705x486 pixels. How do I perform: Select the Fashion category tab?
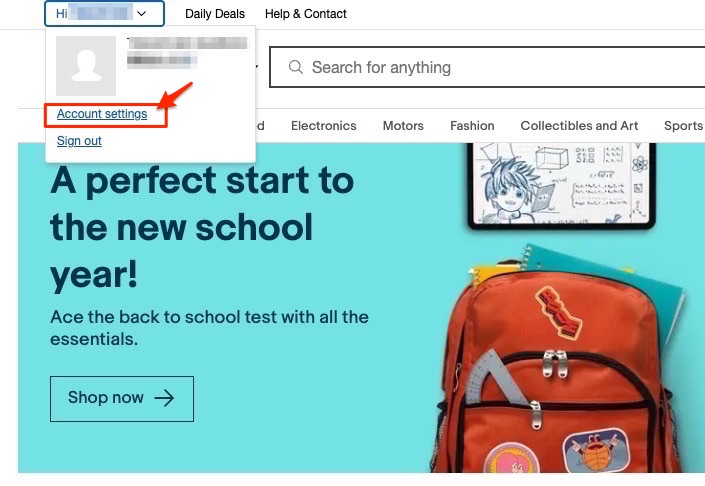472,126
